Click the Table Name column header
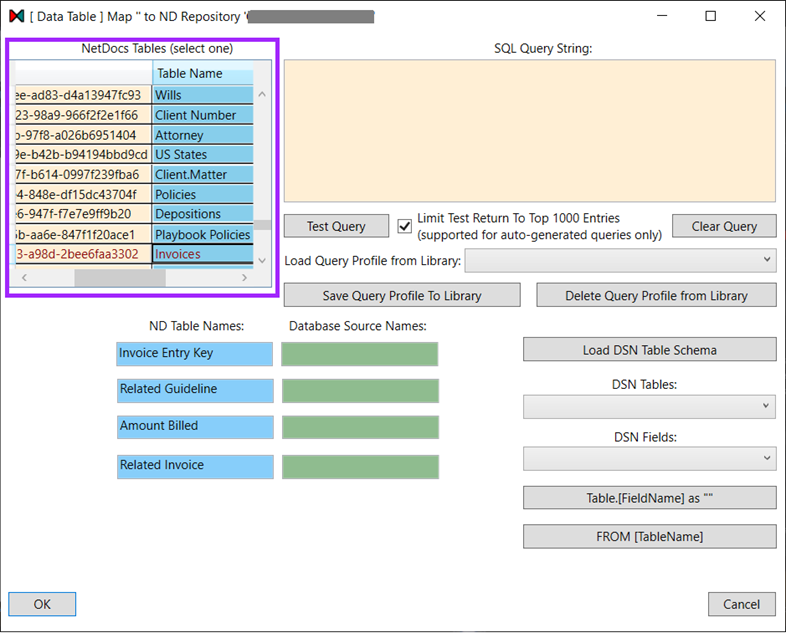Viewport: 786px width, 633px height. pos(203,73)
